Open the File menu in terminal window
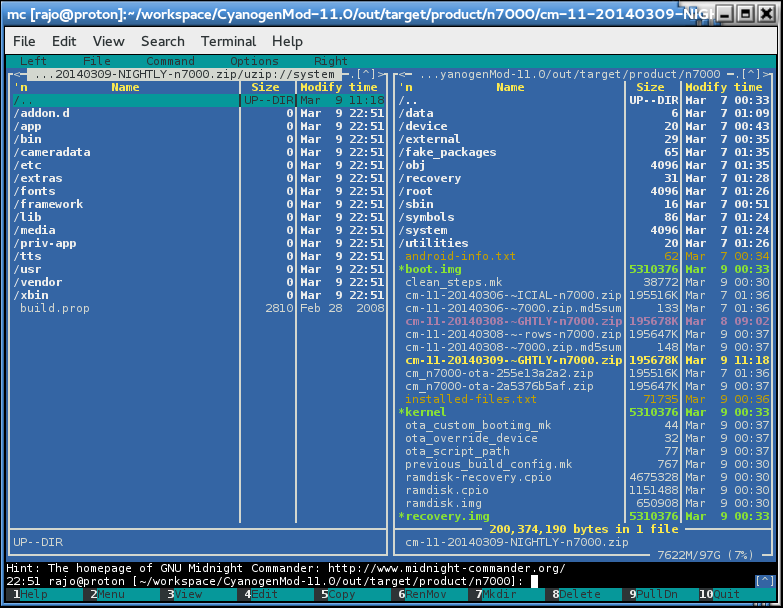This screenshot has width=783, height=608. 24,41
